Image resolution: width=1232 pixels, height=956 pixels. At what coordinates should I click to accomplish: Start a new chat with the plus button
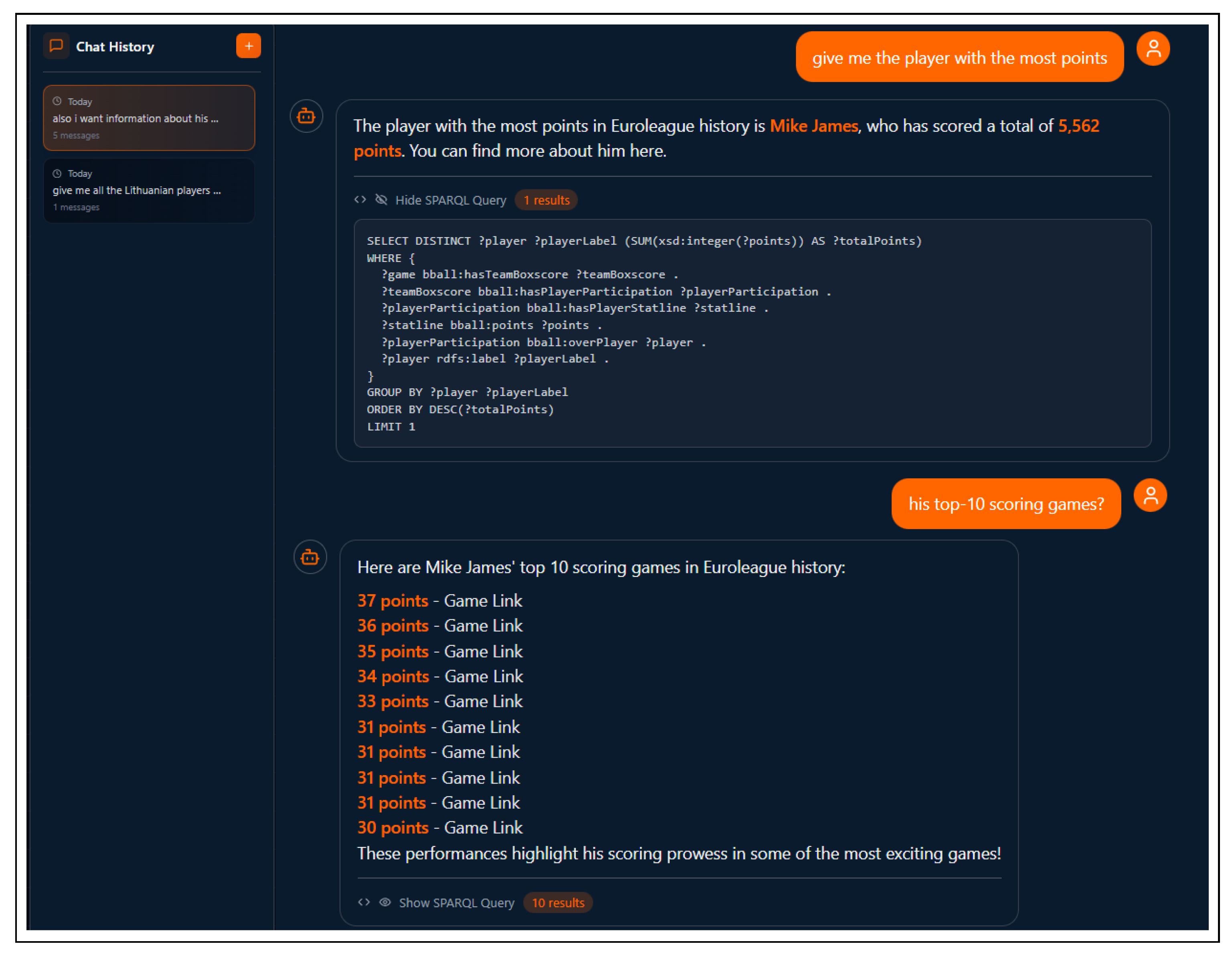[x=248, y=46]
